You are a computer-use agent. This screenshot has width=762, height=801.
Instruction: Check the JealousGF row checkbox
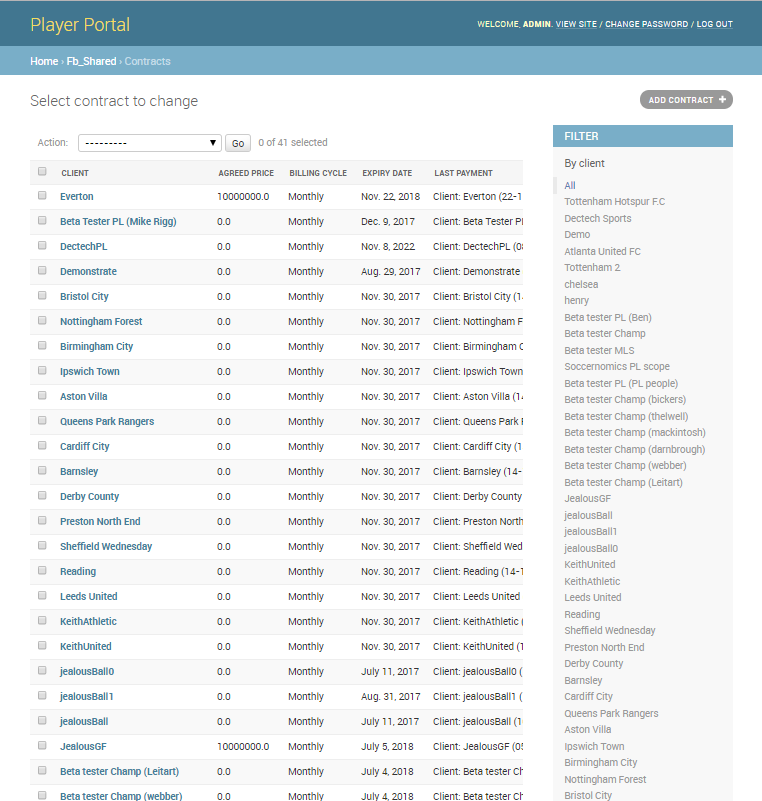point(42,745)
